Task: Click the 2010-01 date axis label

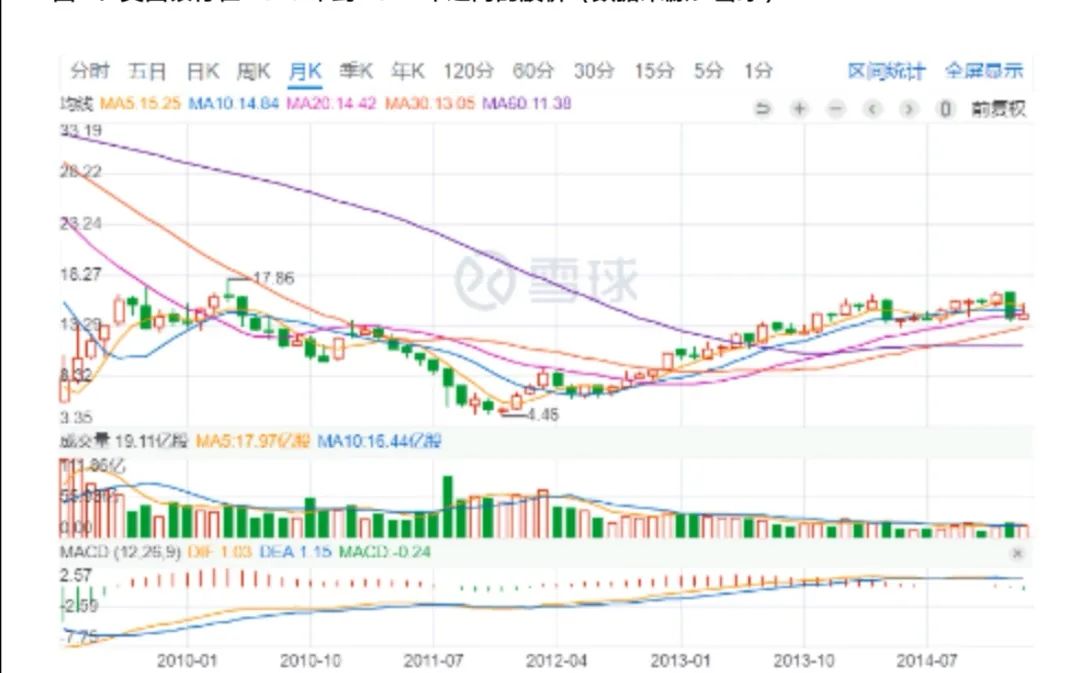Action: pyautogui.click(x=187, y=661)
